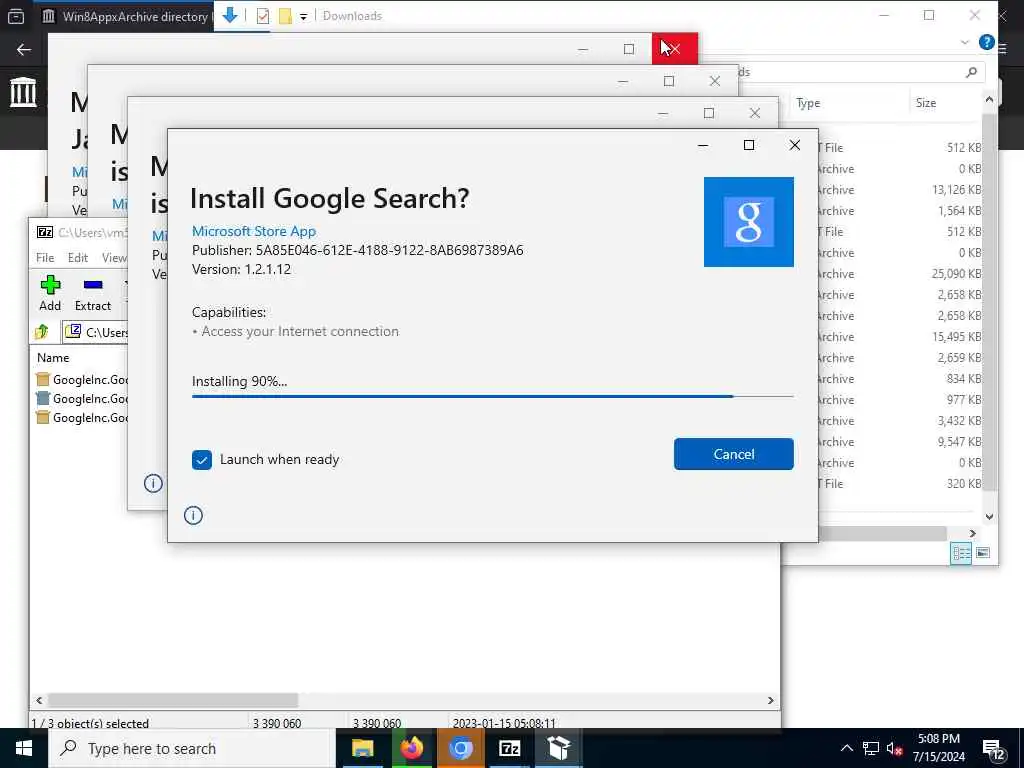
Task: Open the notification center icon
Action: (993, 750)
